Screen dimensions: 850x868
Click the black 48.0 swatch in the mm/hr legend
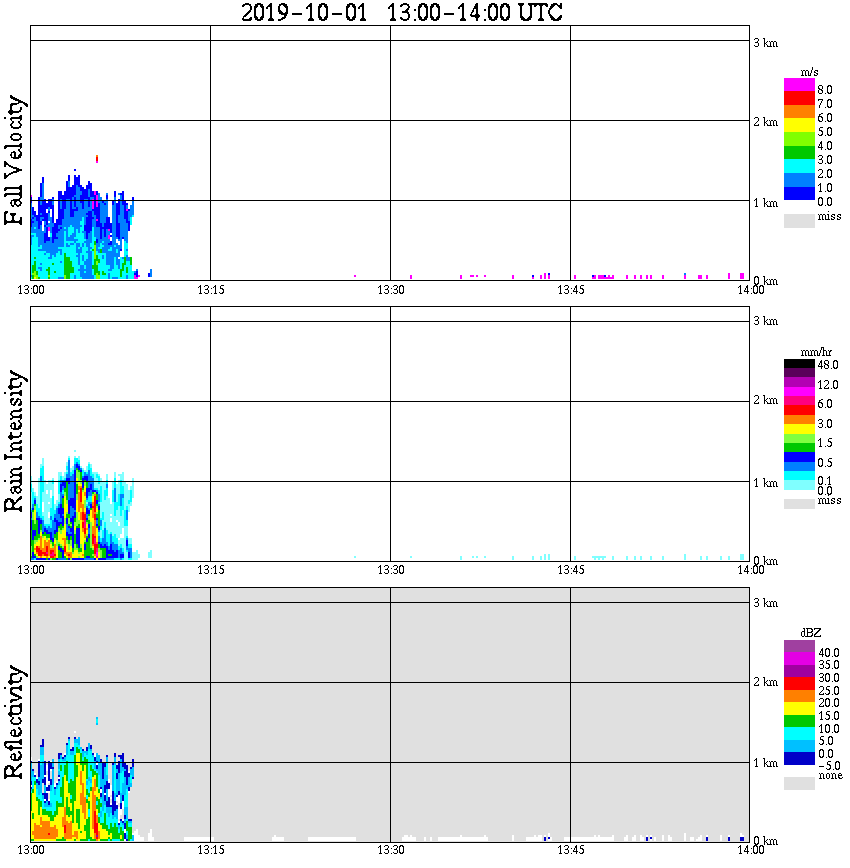click(x=799, y=364)
